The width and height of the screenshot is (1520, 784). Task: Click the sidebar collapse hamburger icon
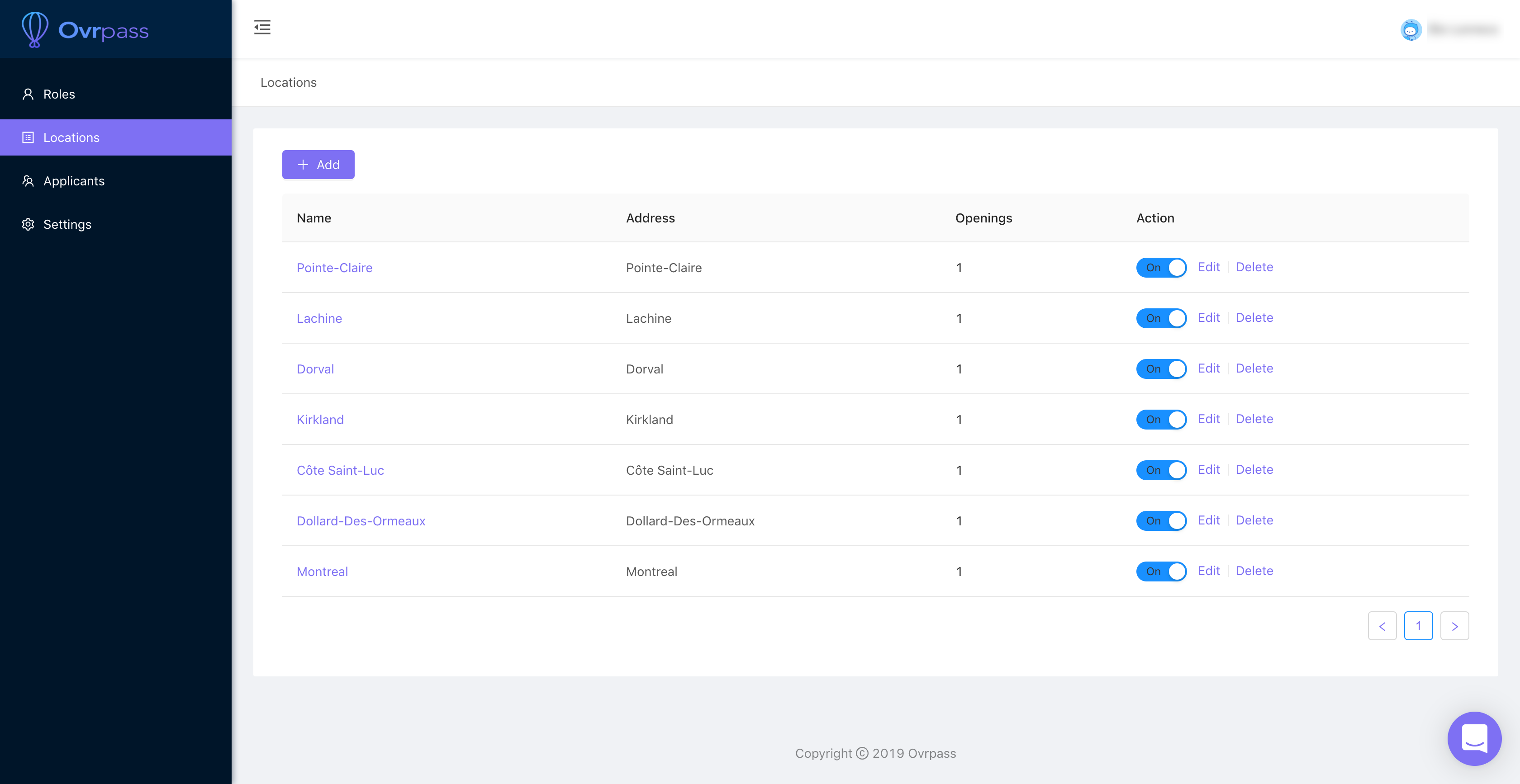tap(262, 27)
